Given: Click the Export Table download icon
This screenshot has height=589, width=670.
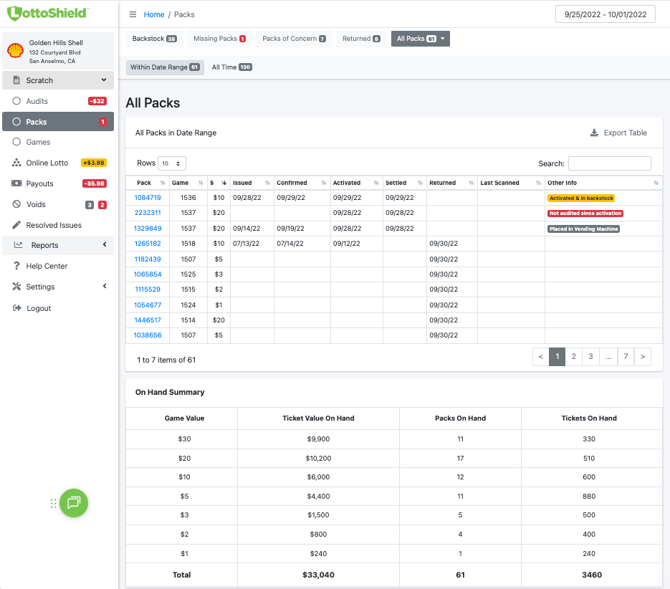Looking at the screenshot, I should (594, 133).
